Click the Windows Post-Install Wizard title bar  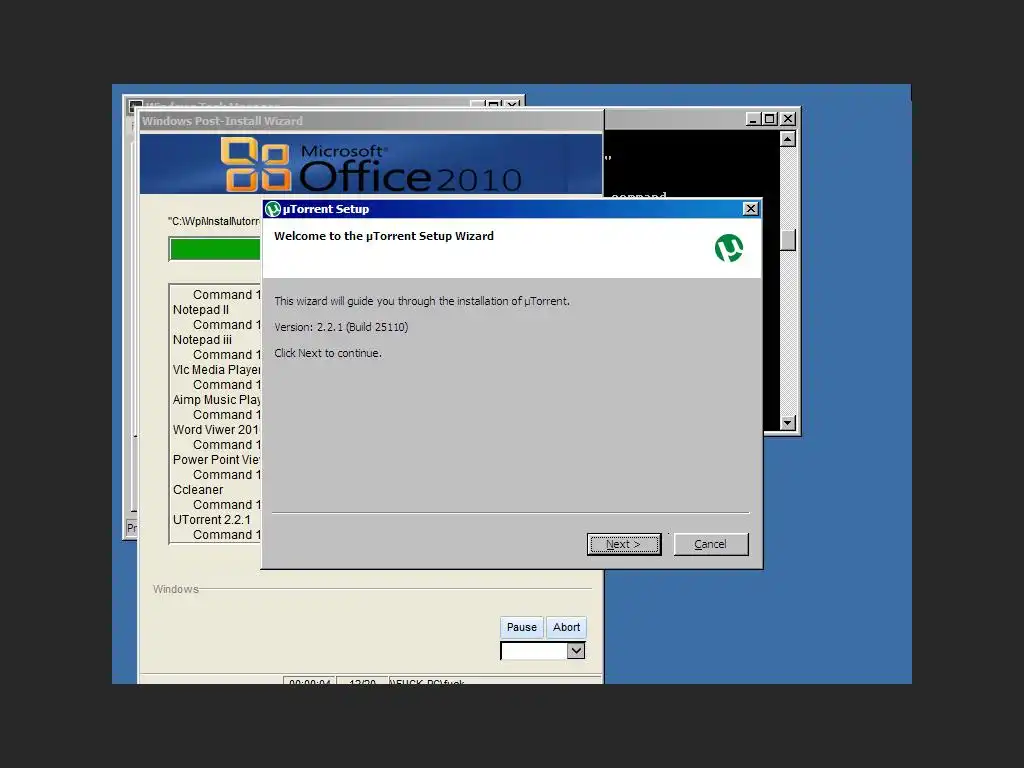[x=371, y=121]
